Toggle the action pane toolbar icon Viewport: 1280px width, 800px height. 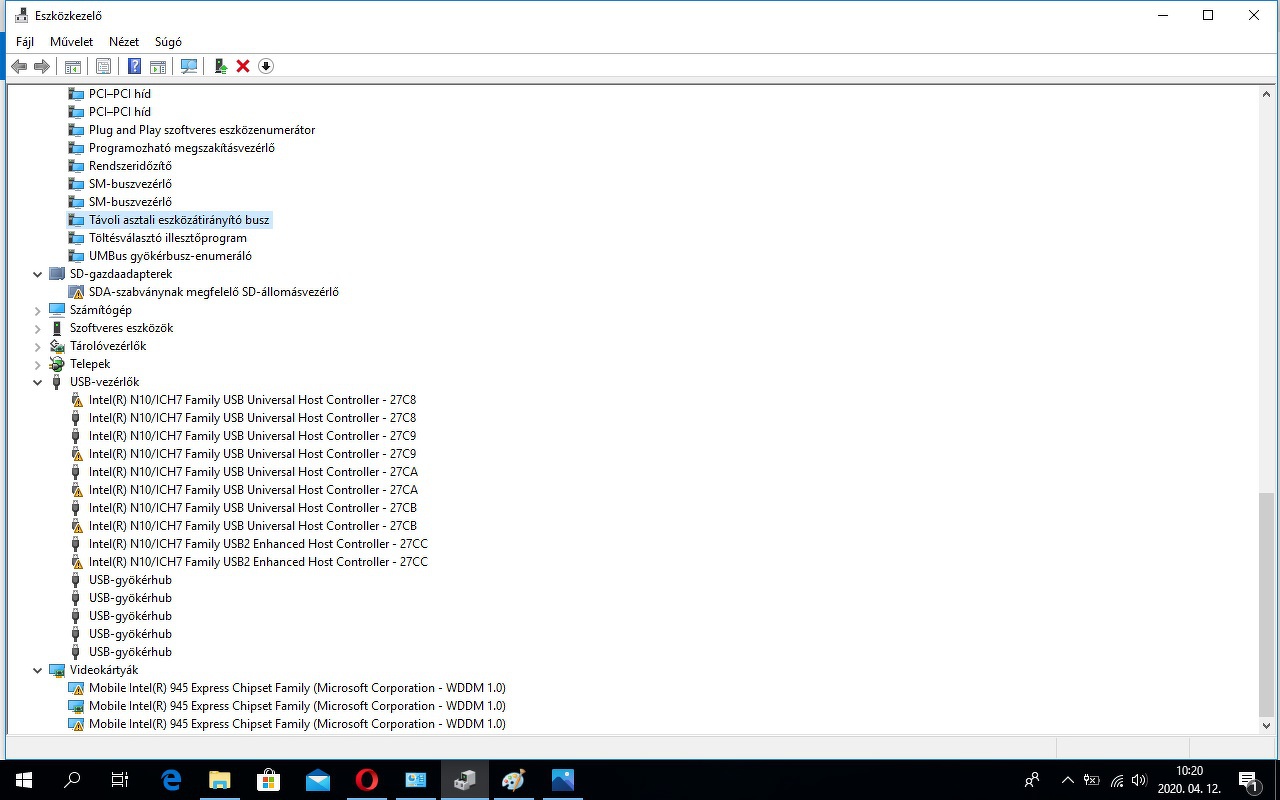(x=158, y=66)
